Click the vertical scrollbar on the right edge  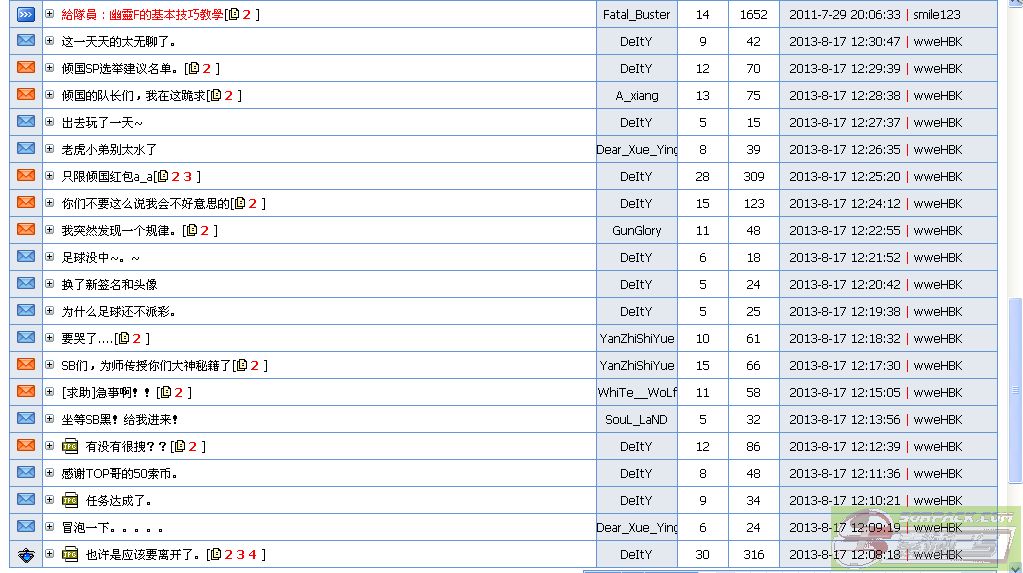(1016, 300)
